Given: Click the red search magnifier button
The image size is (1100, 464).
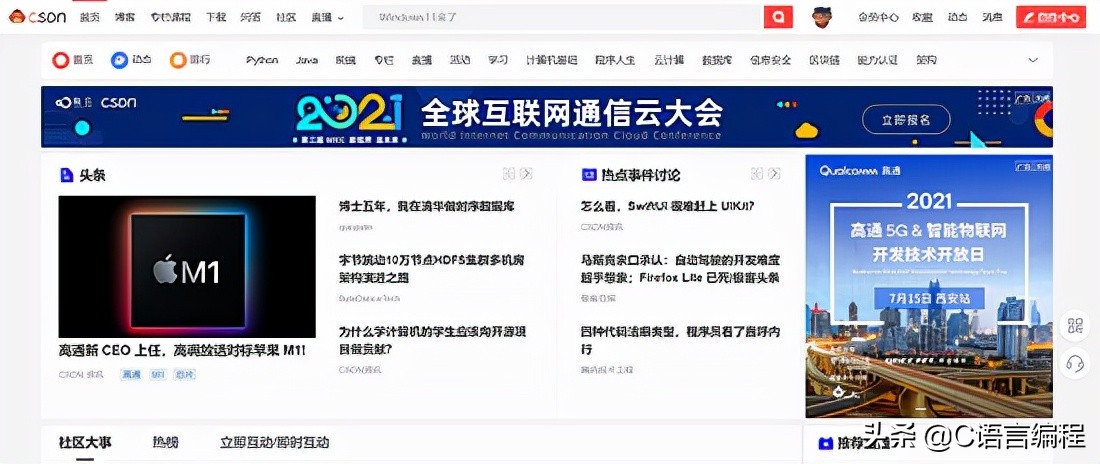Looking at the screenshot, I should click(777, 17).
